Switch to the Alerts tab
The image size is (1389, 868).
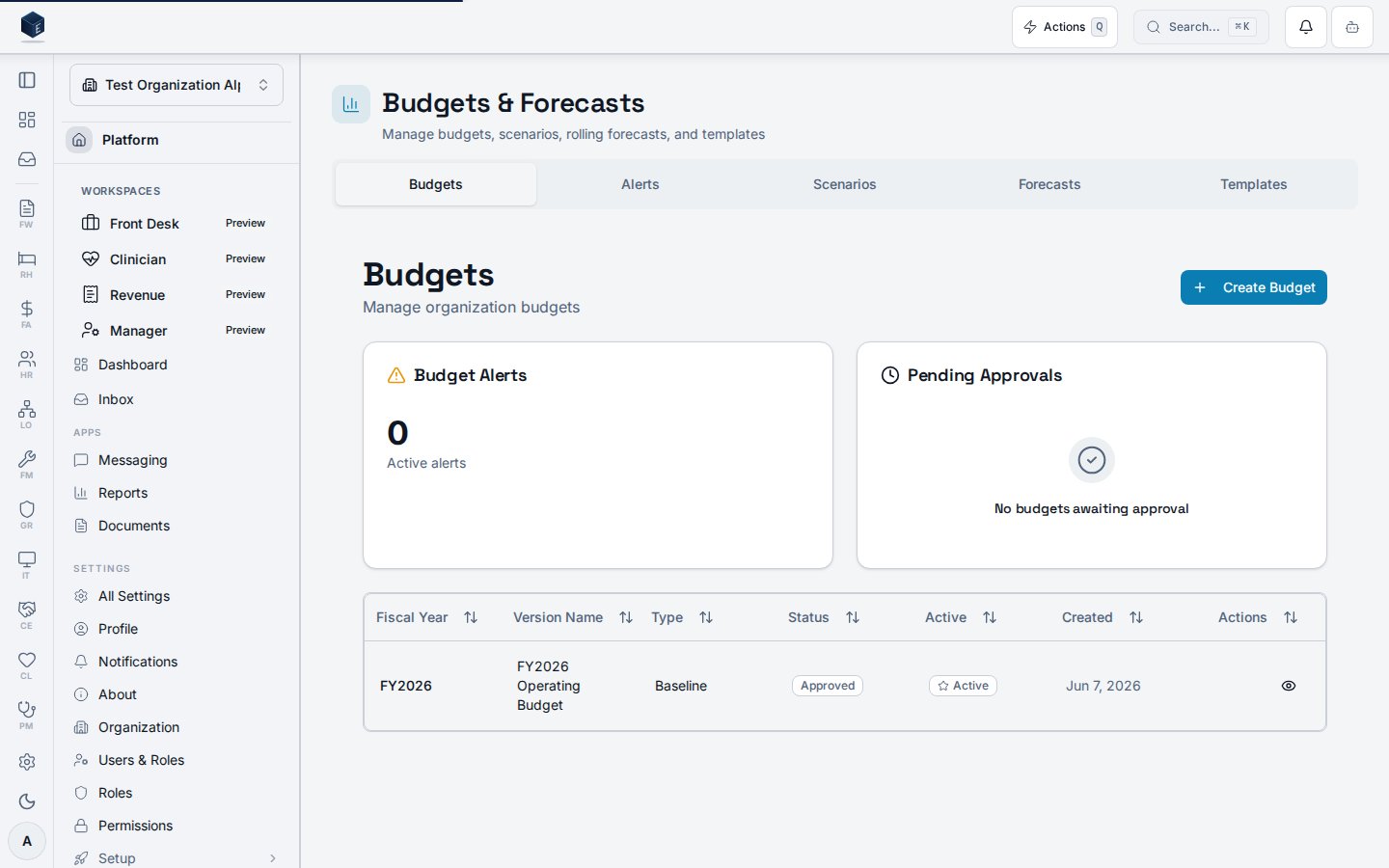[x=640, y=184]
